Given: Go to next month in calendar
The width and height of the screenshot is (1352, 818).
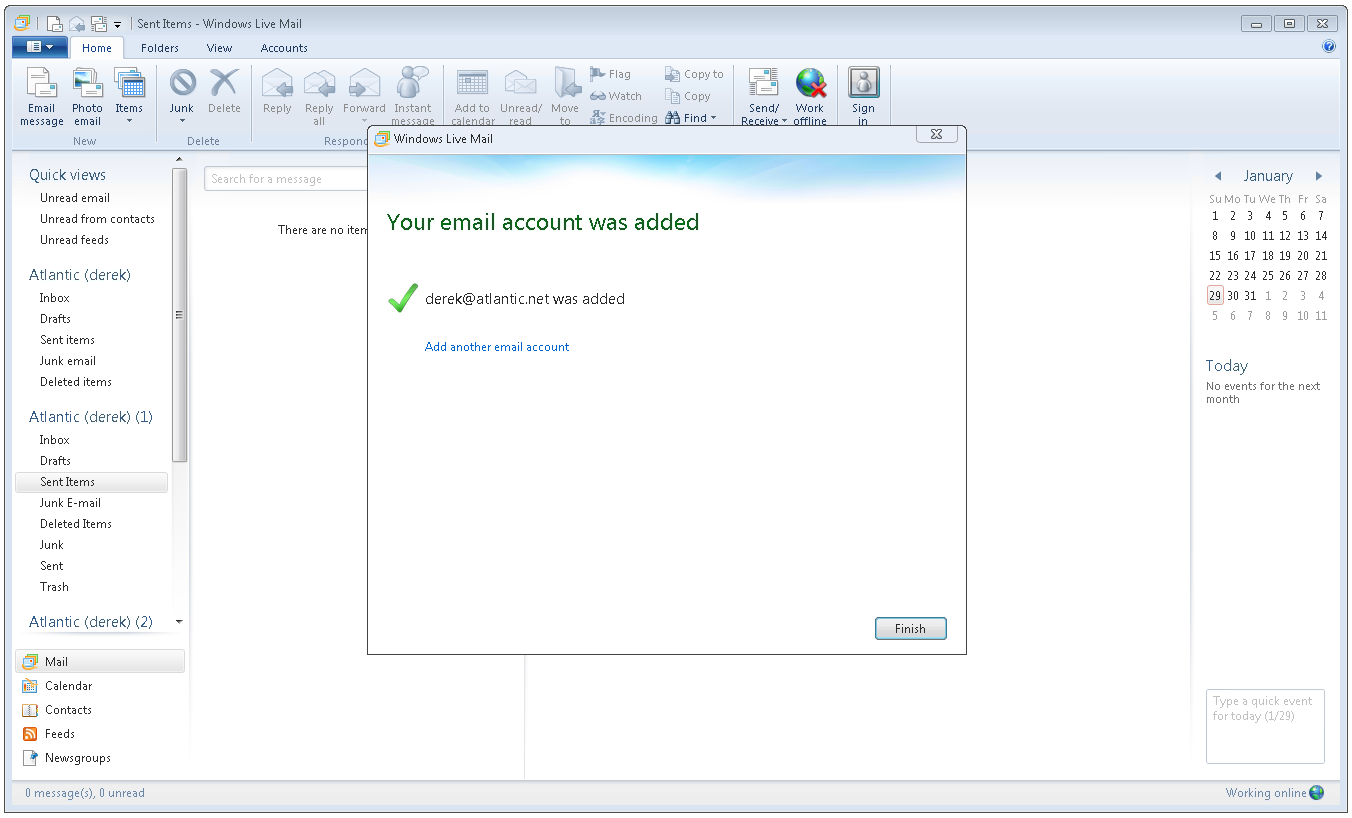Looking at the screenshot, I should tap(1319, 176).
